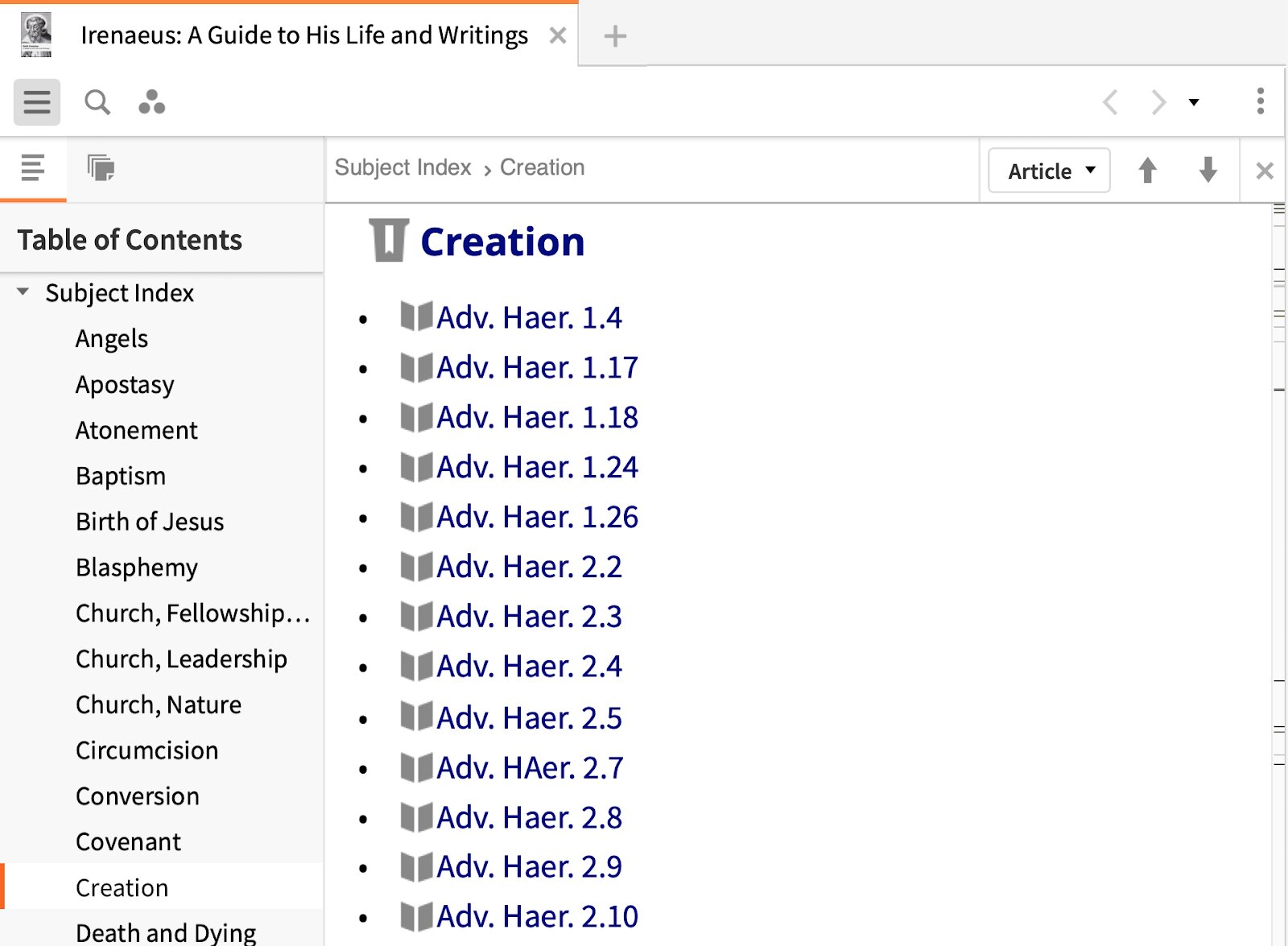
Task: Click Creation breadcrumb
Action: pyautogui.click(x=542, y=167)
